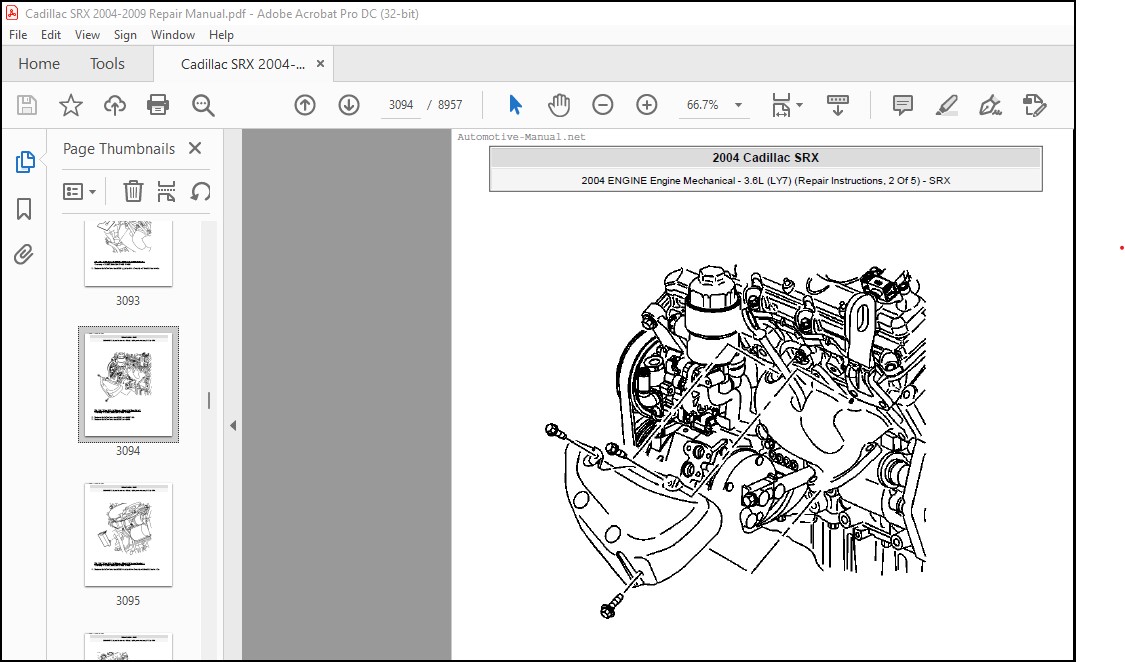Click the 2004 Cadillac SRX page heading
The width and height of the screenshot is (1125, 662).
766,158
